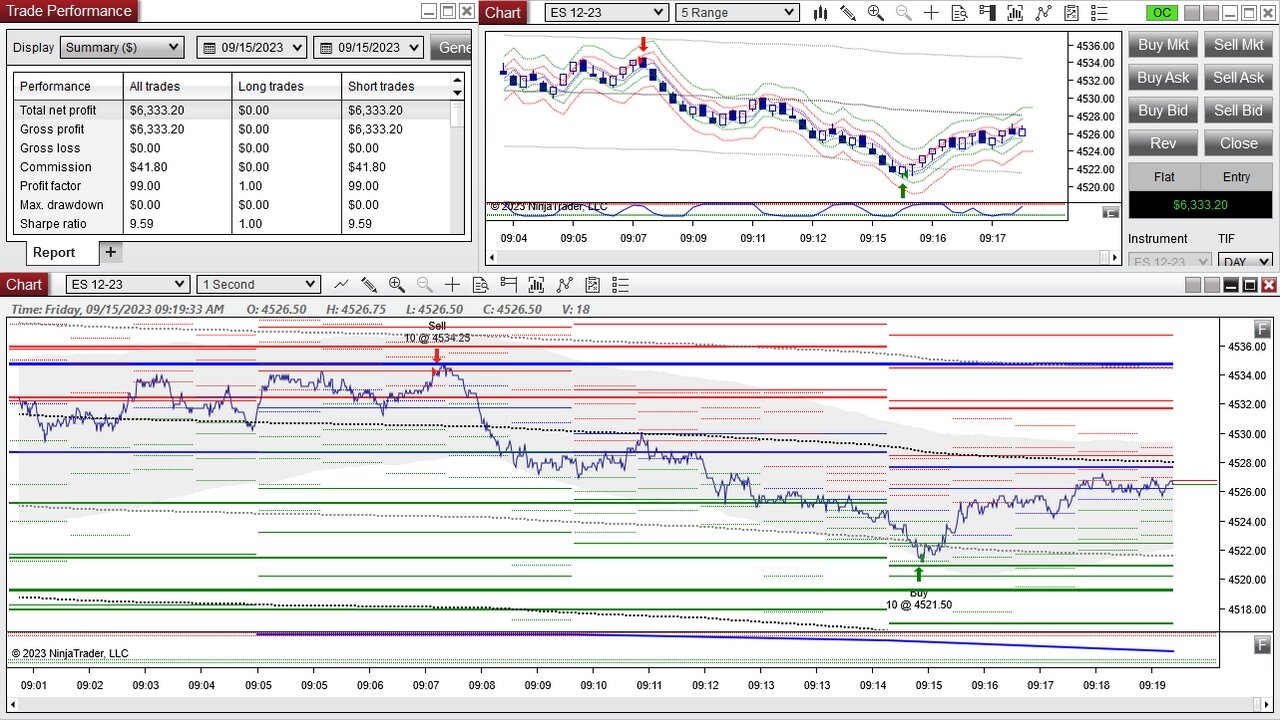1280x720 pixels.
Task: Open end date 09/15/2023 picker
Action: [368, 48]
